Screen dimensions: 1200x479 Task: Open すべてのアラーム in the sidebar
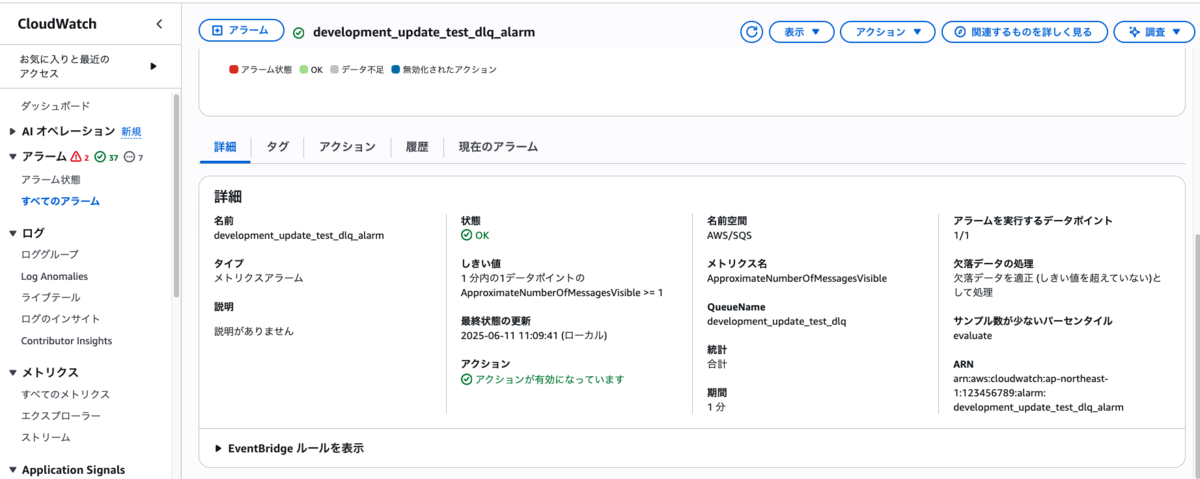(61, 201)
